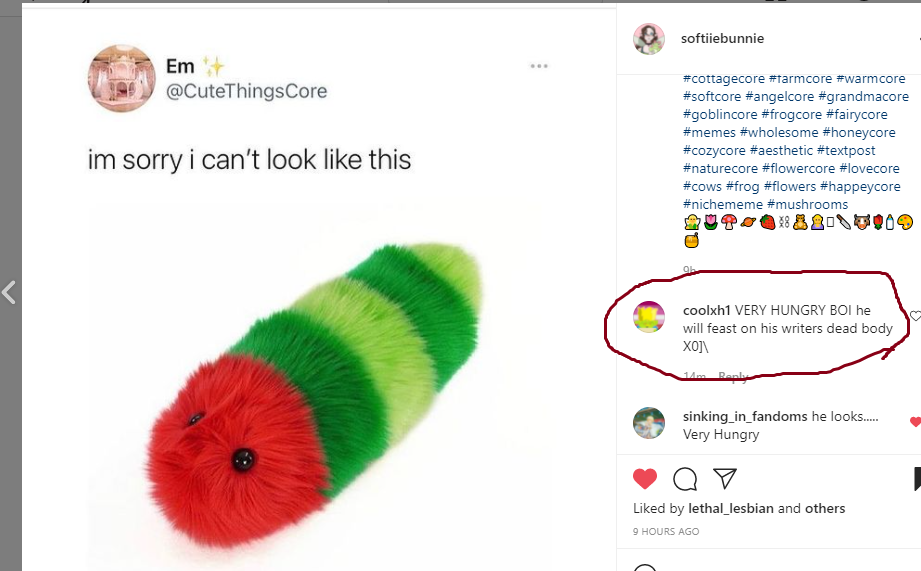Go to previous post arrow
921x571 pixels.
click(x=9, y=293)
